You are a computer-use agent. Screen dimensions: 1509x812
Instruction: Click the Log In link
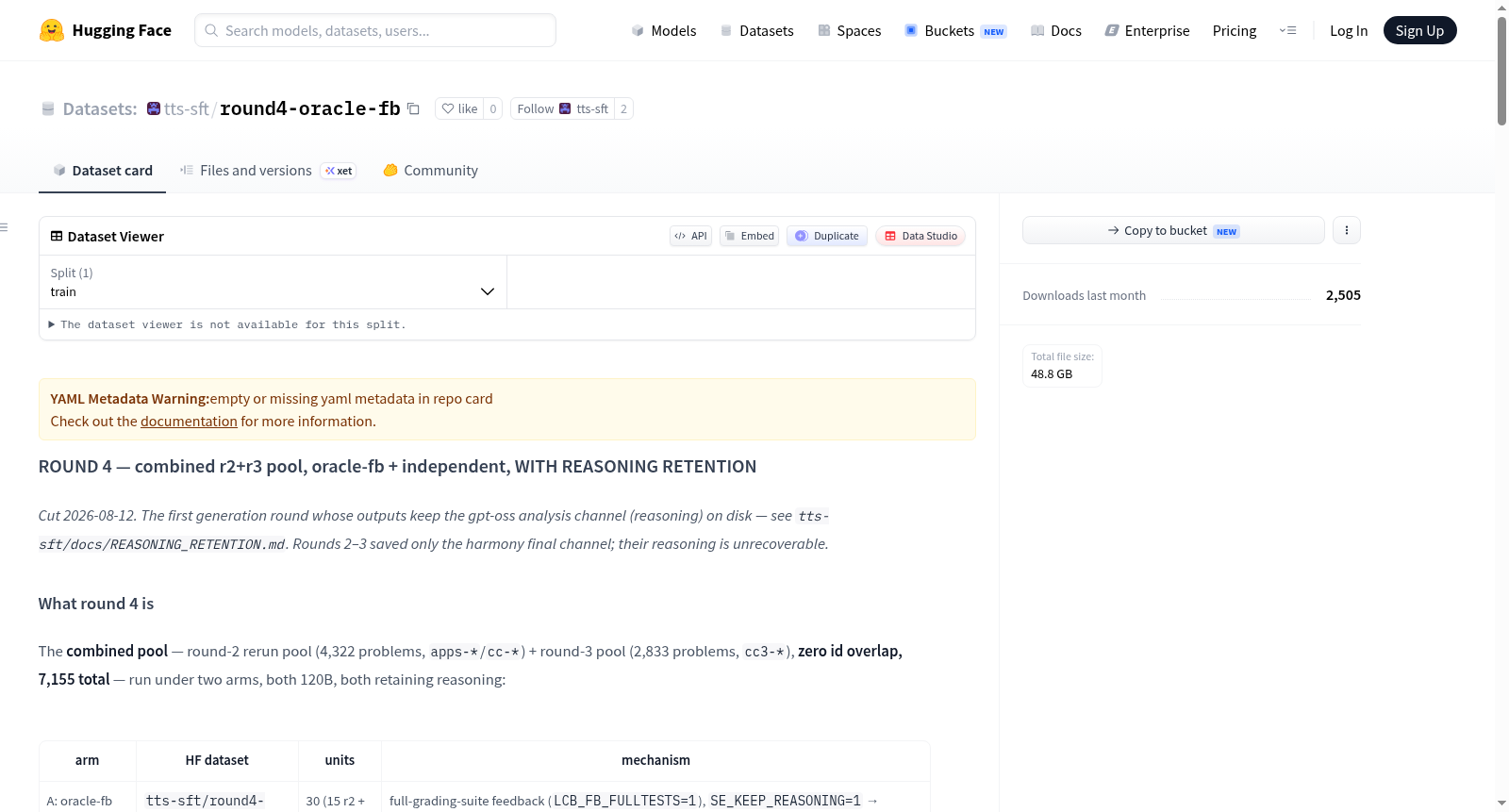pos(1349,30)
